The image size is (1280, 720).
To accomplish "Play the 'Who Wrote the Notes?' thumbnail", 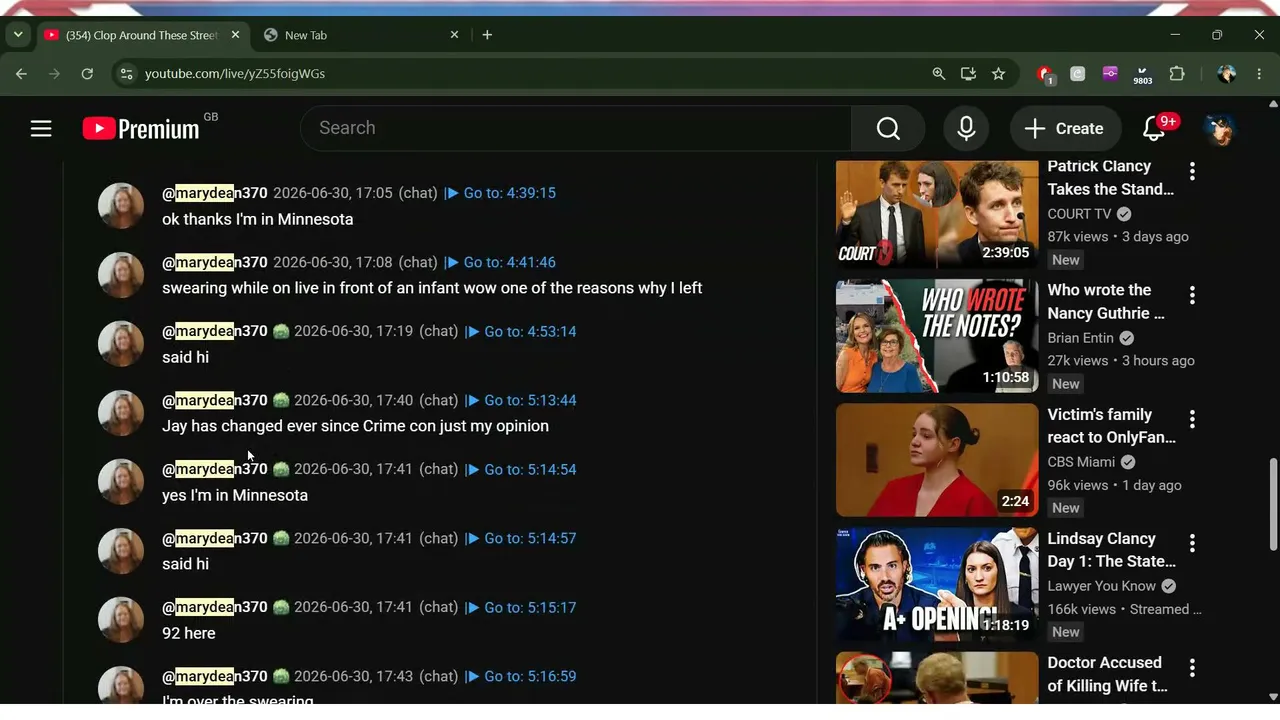I will point(937,336).
